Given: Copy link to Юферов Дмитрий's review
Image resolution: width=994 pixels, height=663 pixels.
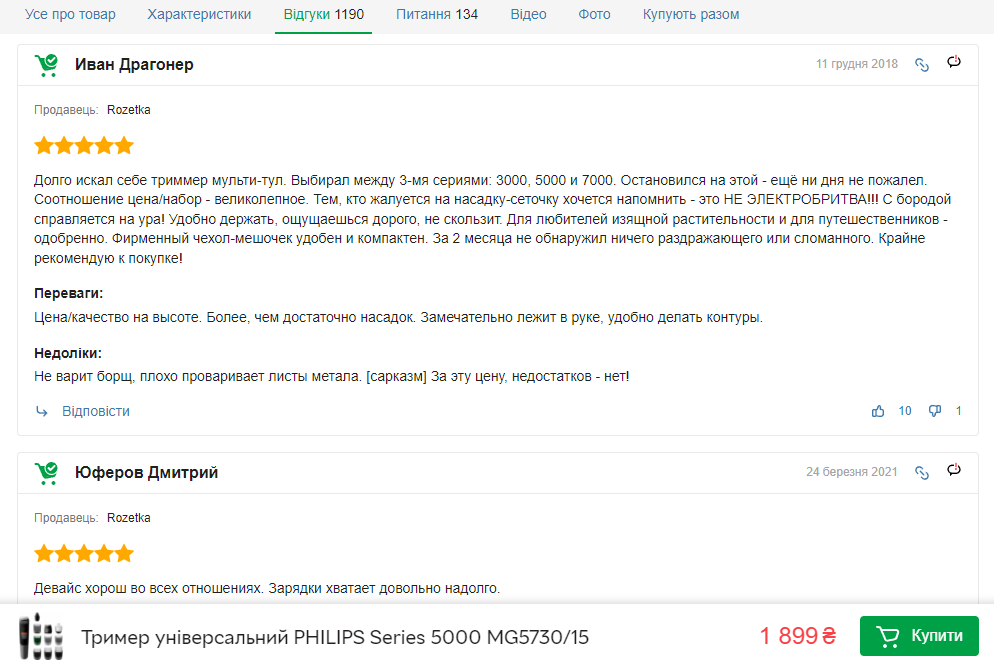Looking at the screenshot, I should tap(922, 473).
